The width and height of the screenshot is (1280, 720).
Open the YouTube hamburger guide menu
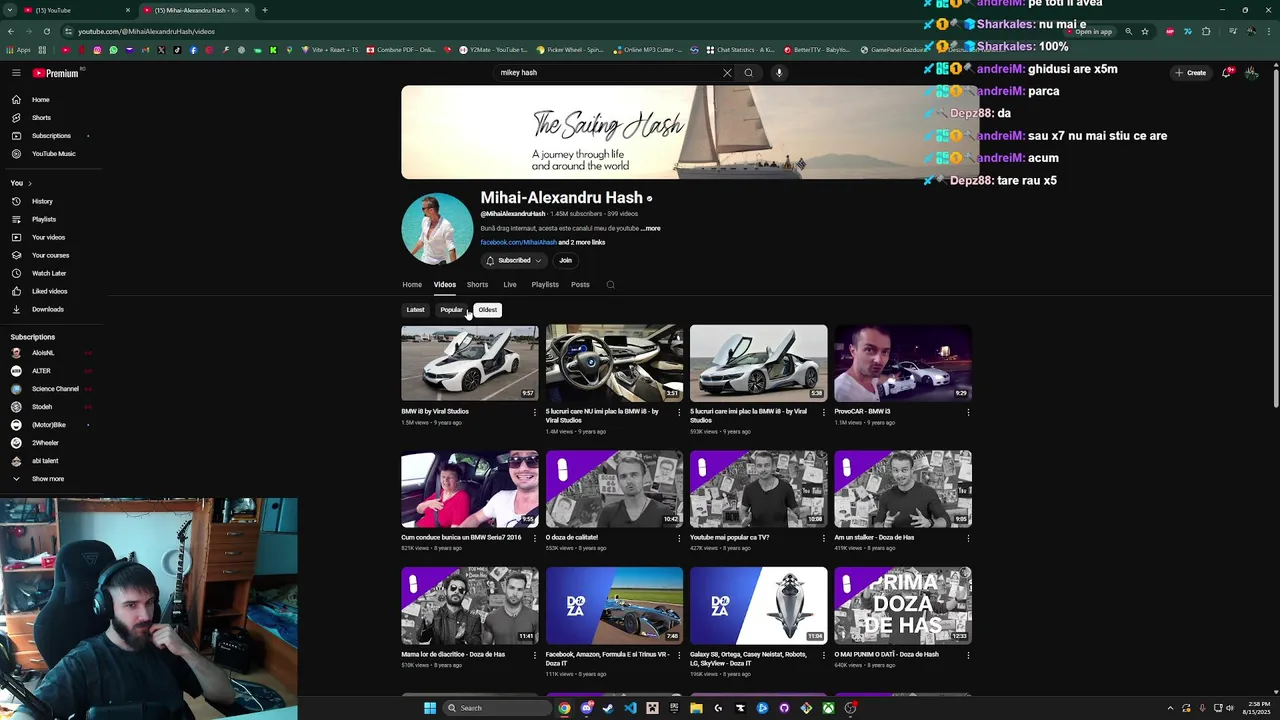(16, 73)
